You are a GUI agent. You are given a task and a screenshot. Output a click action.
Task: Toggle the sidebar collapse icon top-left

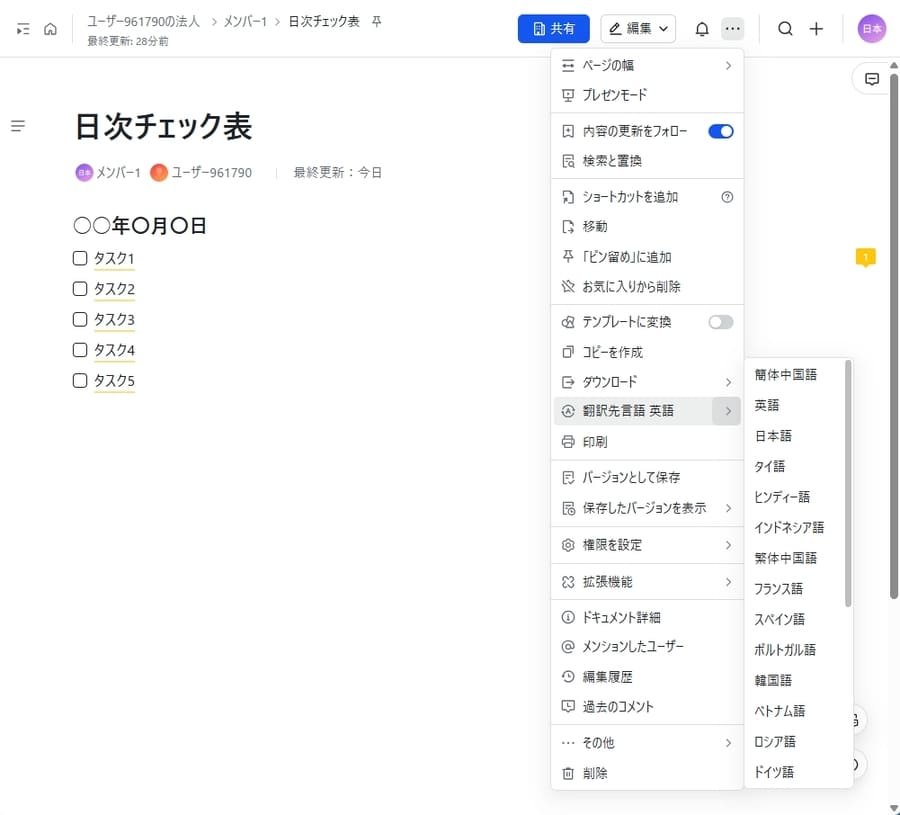[x=20, y=29]
